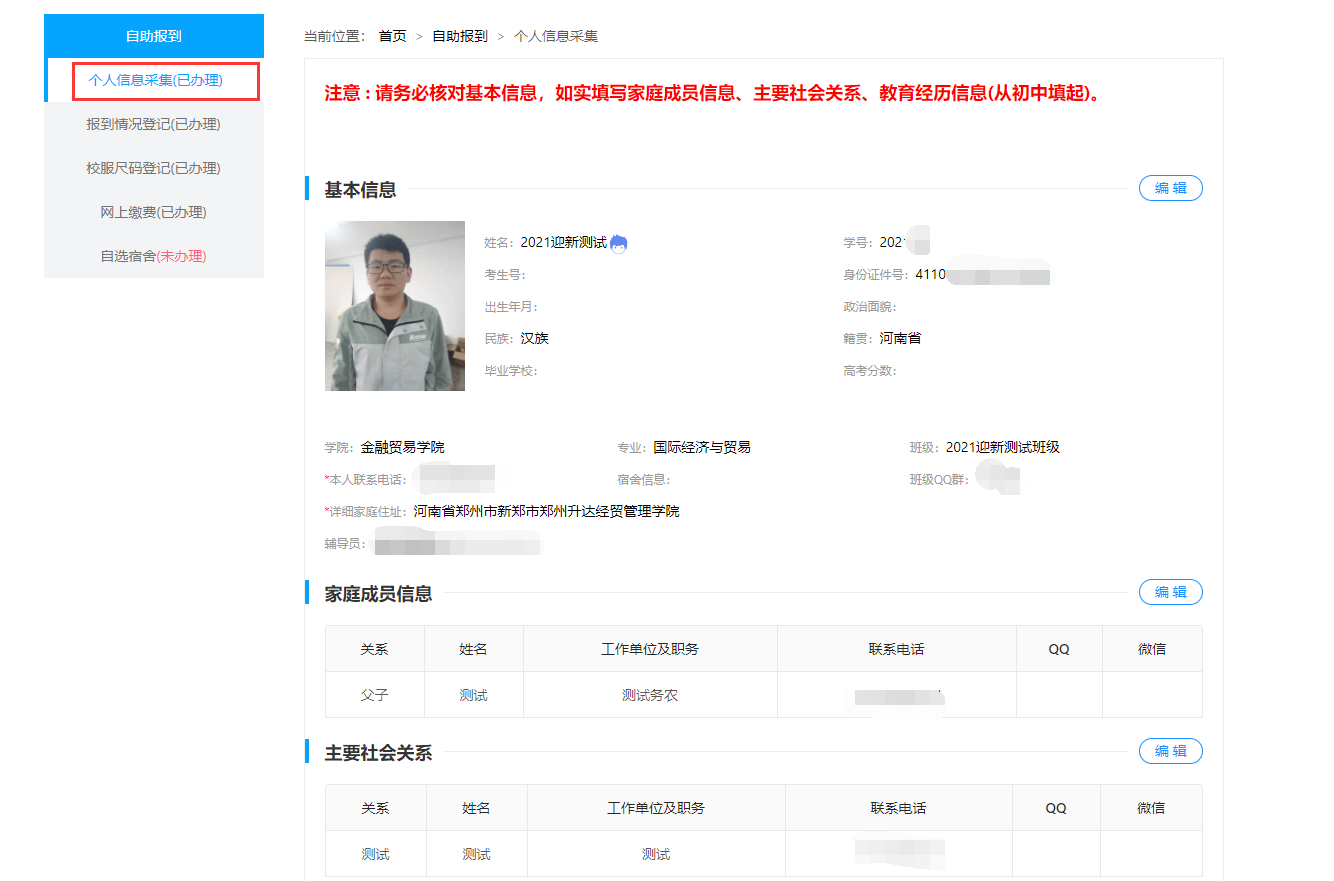Screen dimensions: 1334x881
Task: Click 自助报到 breadcrumb link
Action: pos(459,36)
